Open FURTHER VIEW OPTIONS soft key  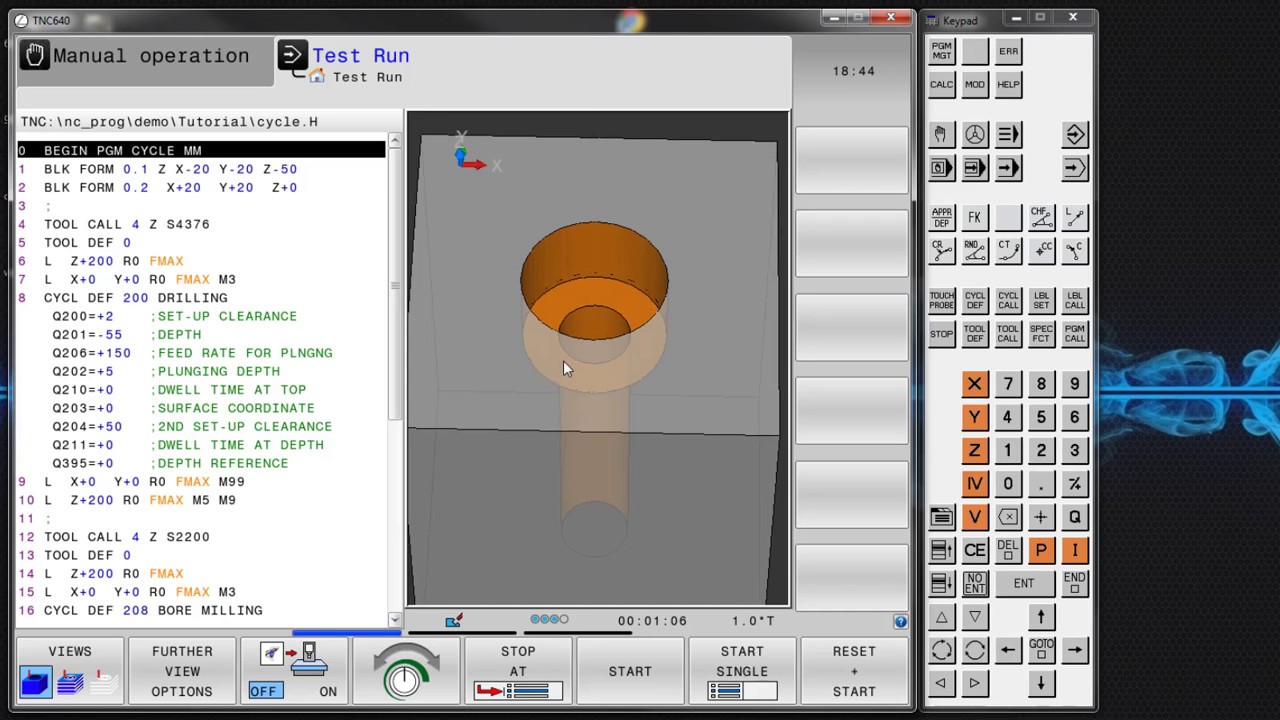pyautogui.click(x=182, y=671)
